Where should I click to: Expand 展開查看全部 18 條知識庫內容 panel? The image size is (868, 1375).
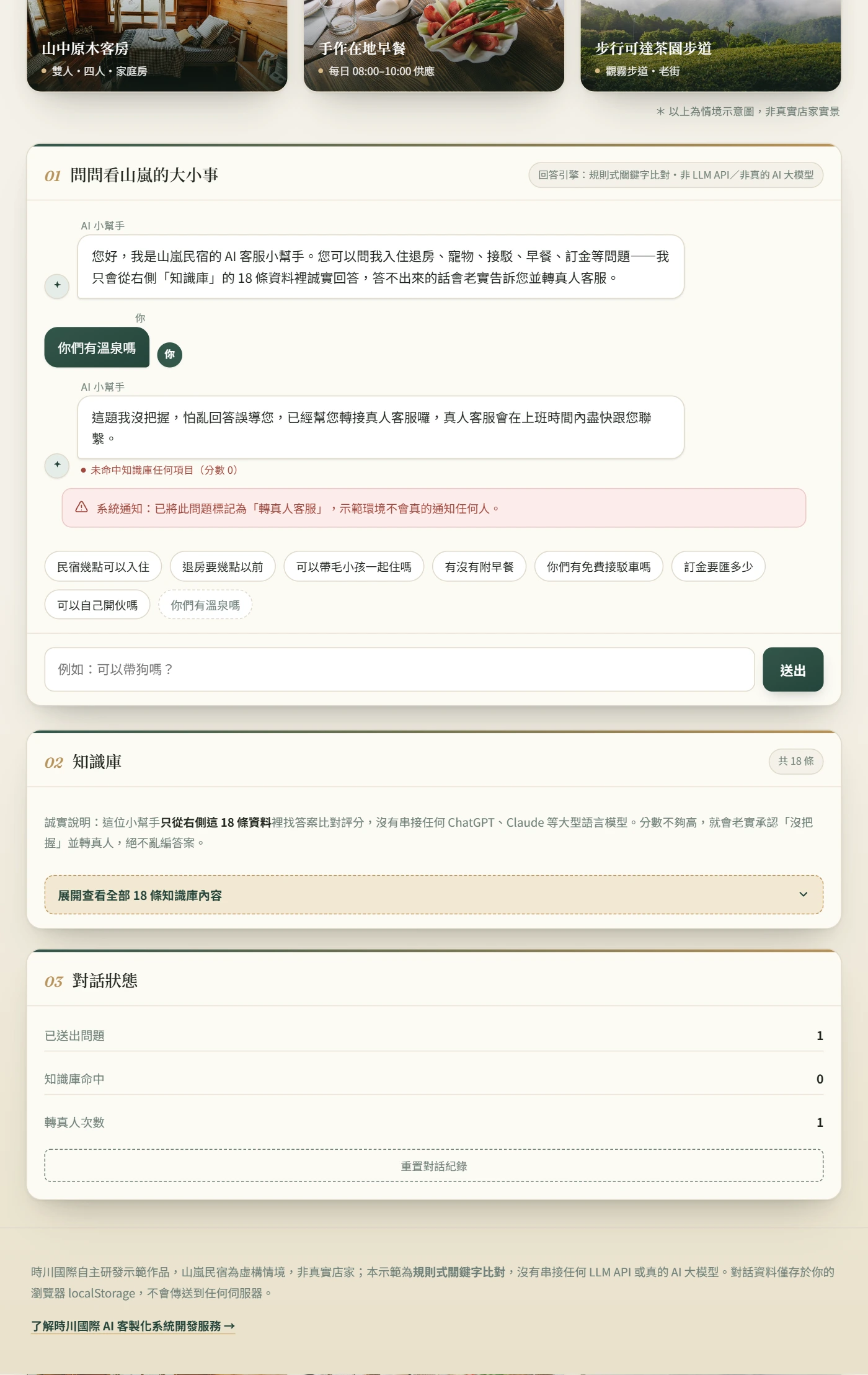pos(434,895)
